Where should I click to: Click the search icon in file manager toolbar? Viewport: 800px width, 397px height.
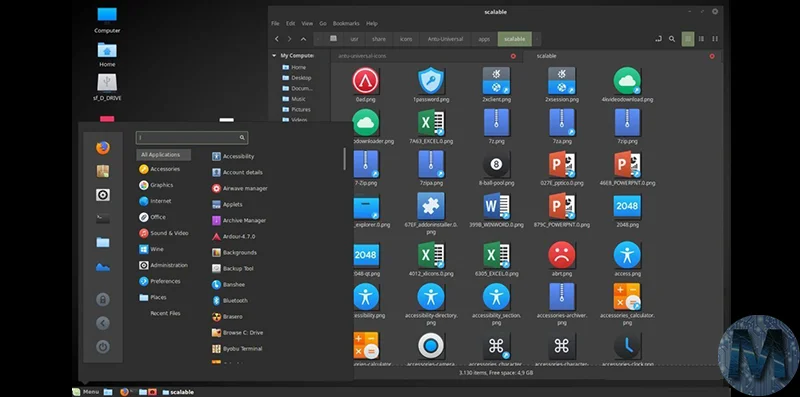click(672, 39)
